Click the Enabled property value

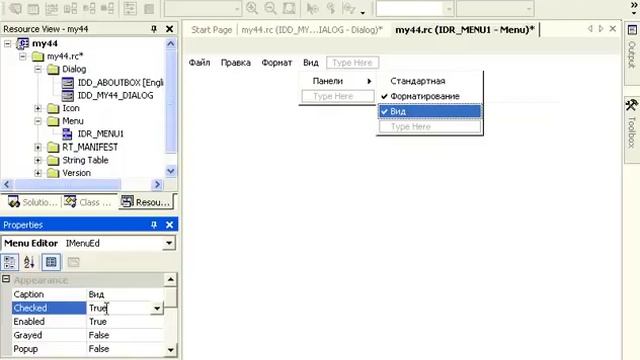point(125,322)
